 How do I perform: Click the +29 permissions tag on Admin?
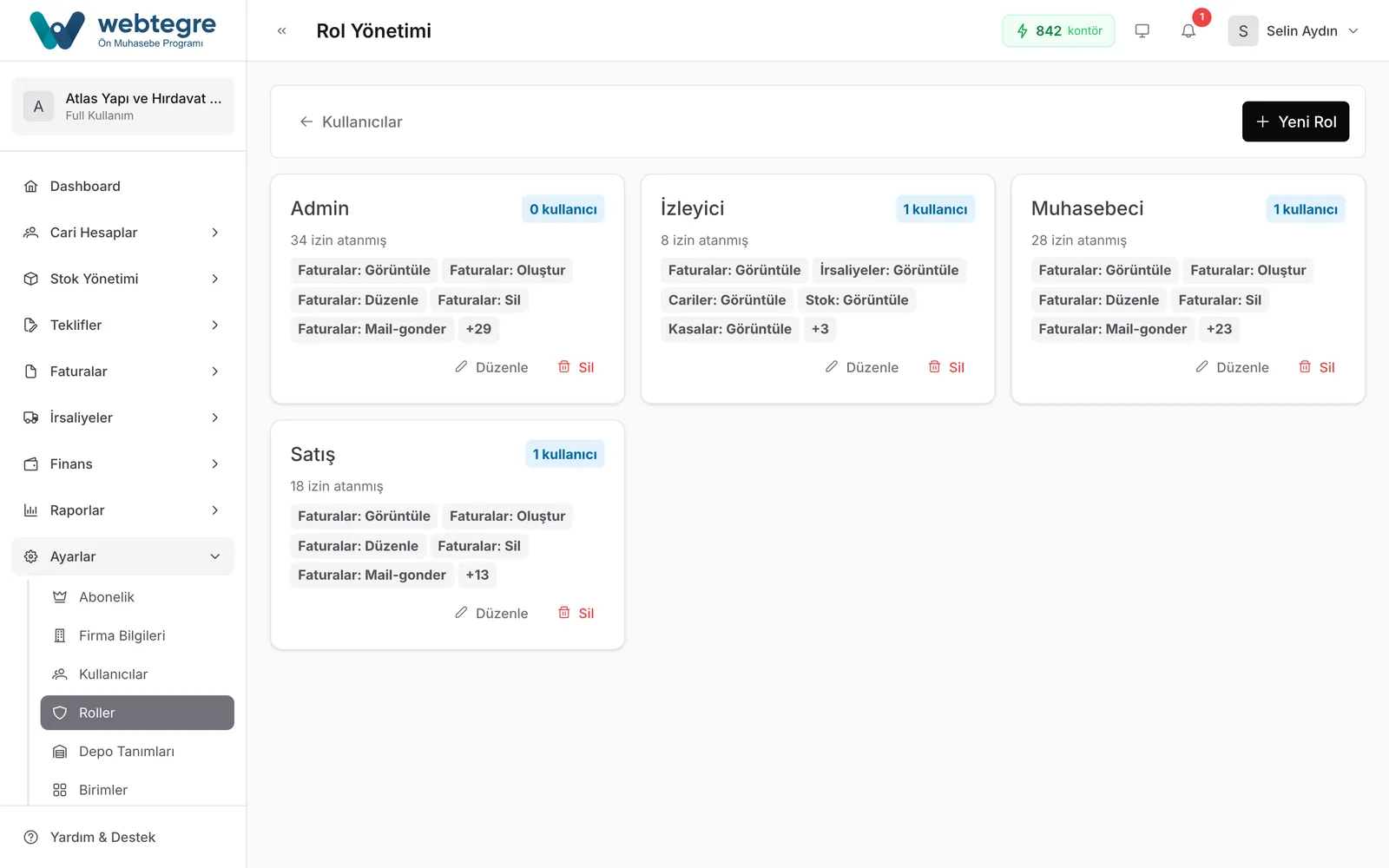[x=478, y=329]
